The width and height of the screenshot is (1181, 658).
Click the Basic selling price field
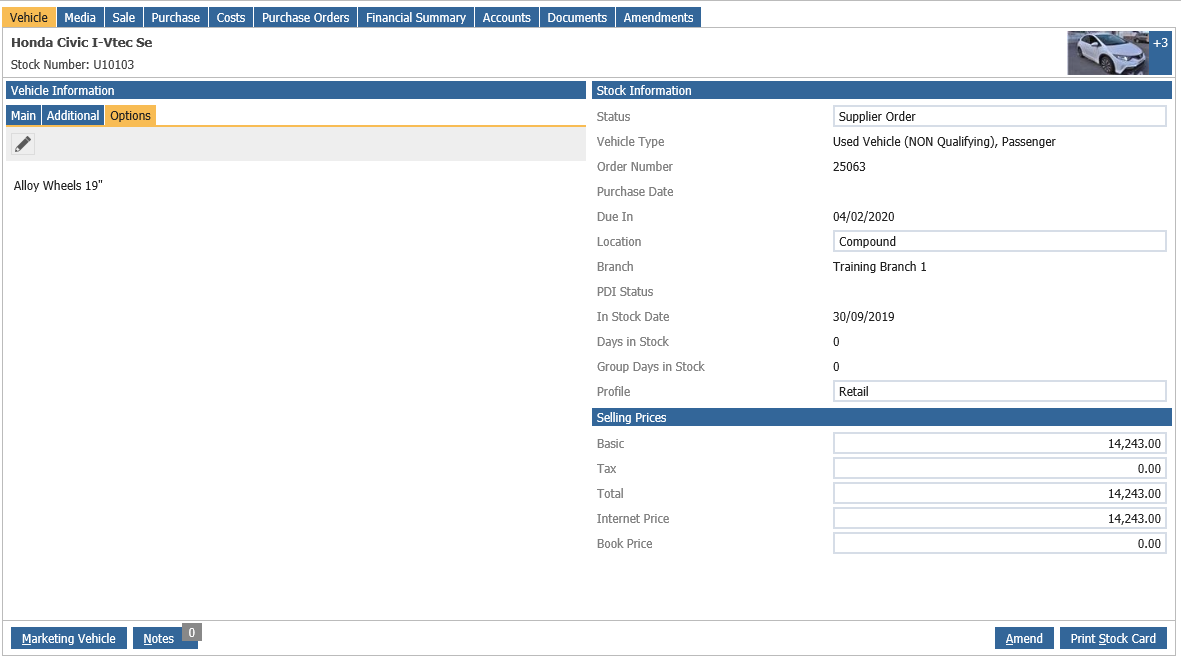tap(999, 443)
